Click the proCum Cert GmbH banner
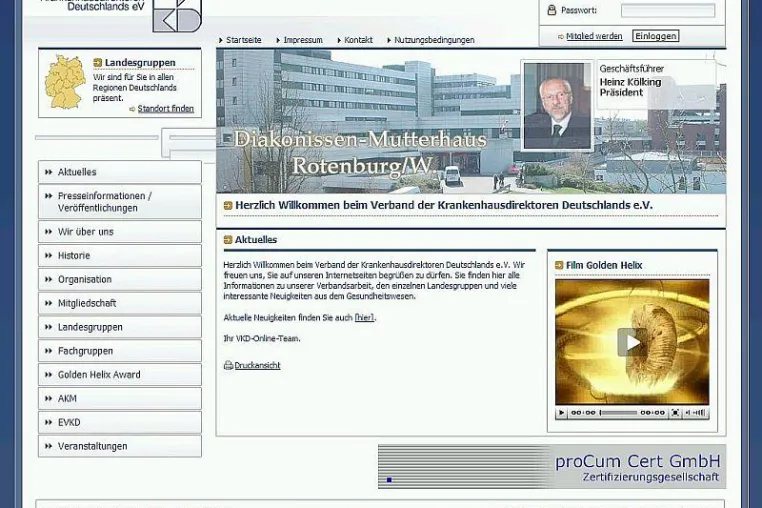762x508 pixels. pos(552,466)
